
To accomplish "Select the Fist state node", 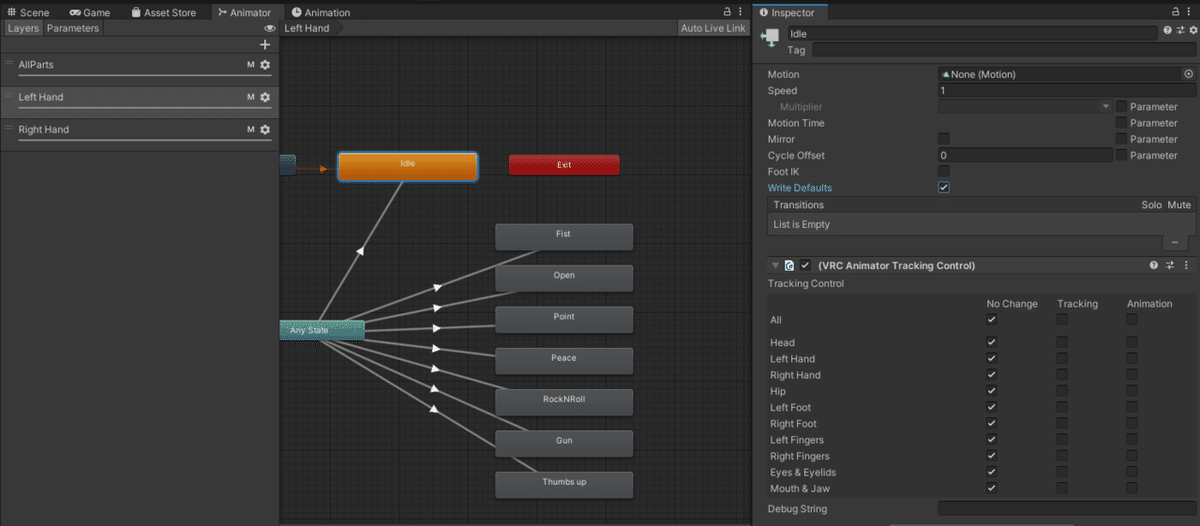I will 564,237.
